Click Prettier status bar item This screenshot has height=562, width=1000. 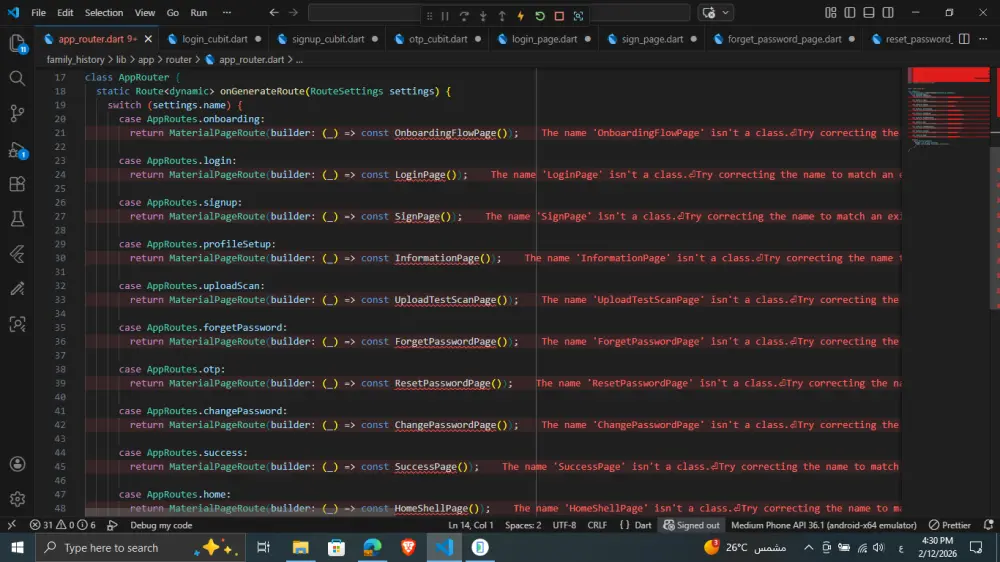pos(950,525)
